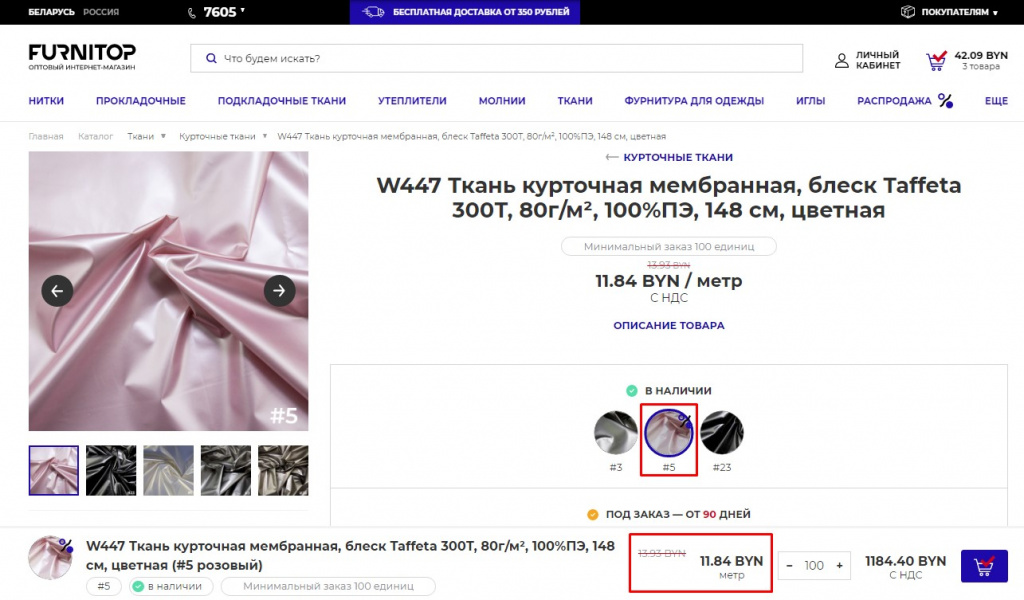
Task: Increase quantity with plus button
Action: click(x=841, y=566)
